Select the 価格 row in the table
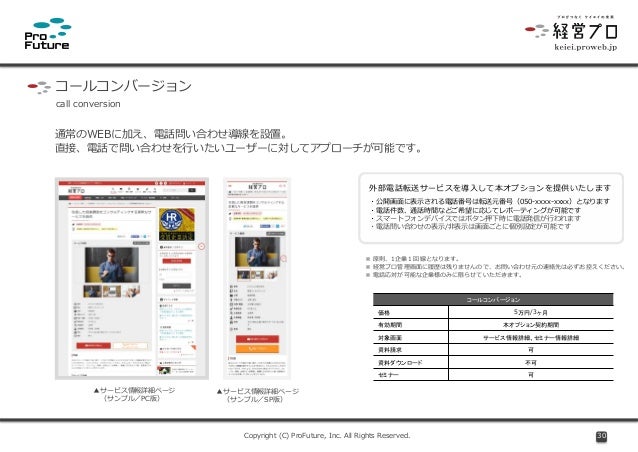Viewport: 638px width, 452px height. (x=493, y=312)
